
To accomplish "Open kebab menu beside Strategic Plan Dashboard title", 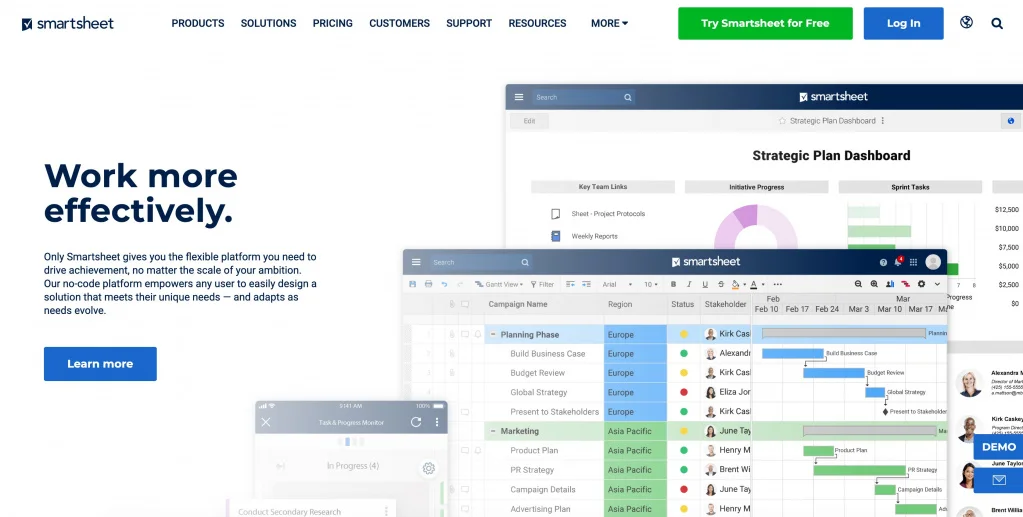I will [x=883, y=121].
